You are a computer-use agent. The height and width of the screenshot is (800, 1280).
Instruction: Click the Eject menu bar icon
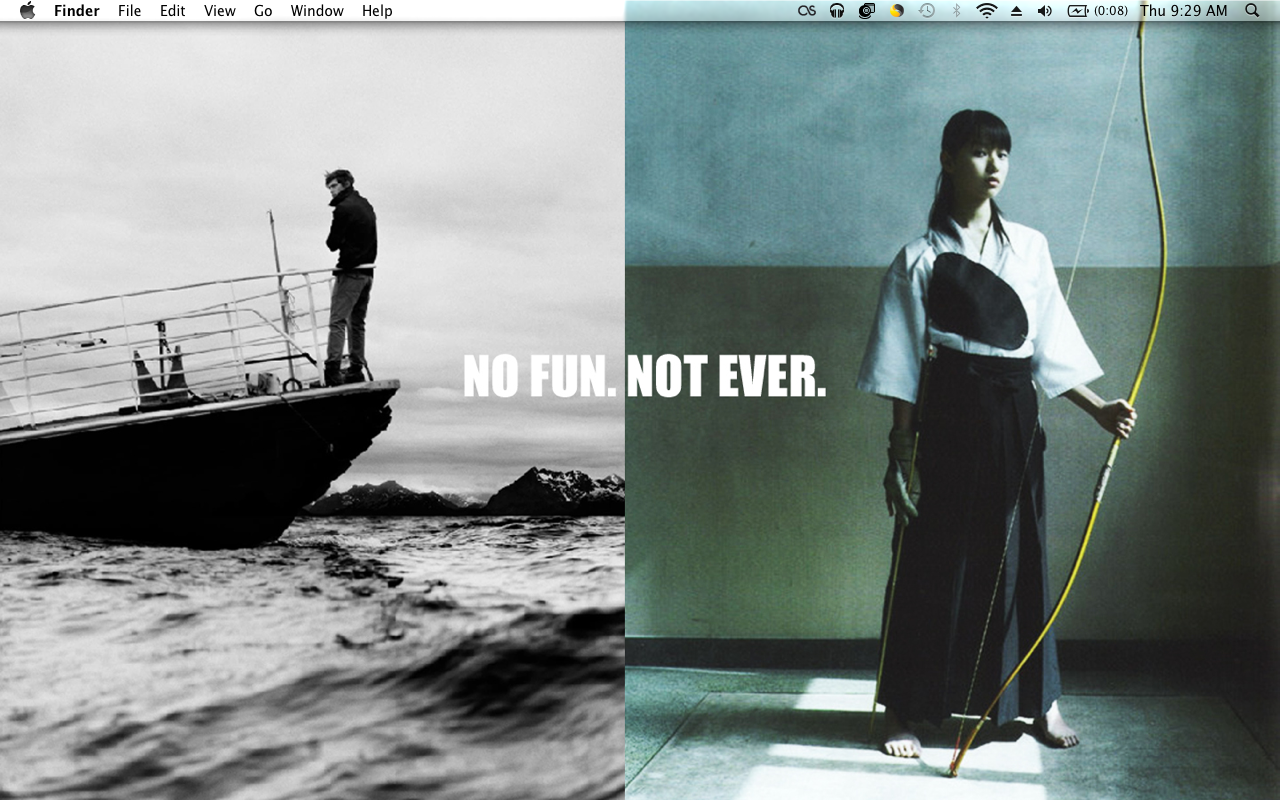[1016, 11]
